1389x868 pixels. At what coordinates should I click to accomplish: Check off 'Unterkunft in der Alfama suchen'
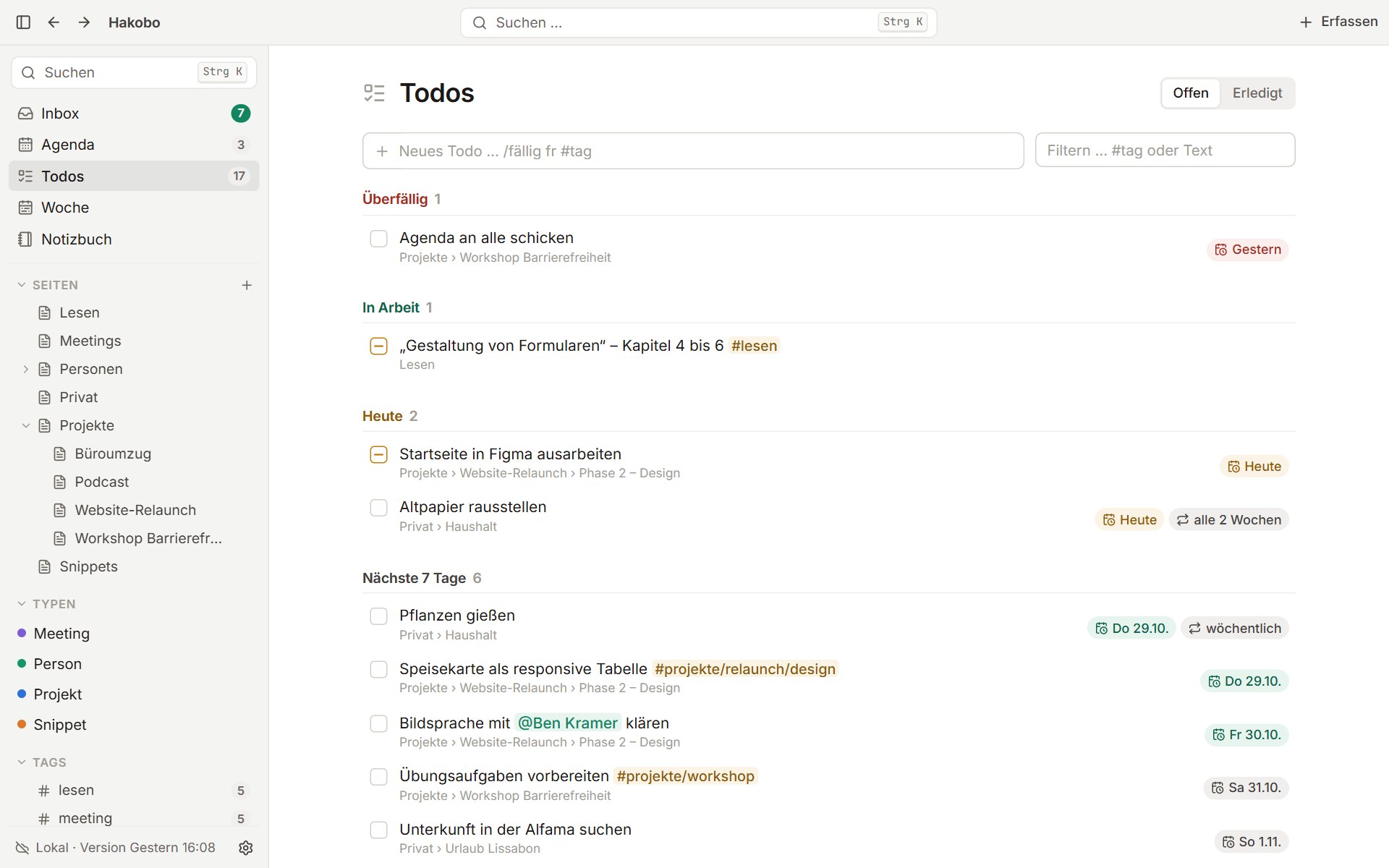pos(378,830)
